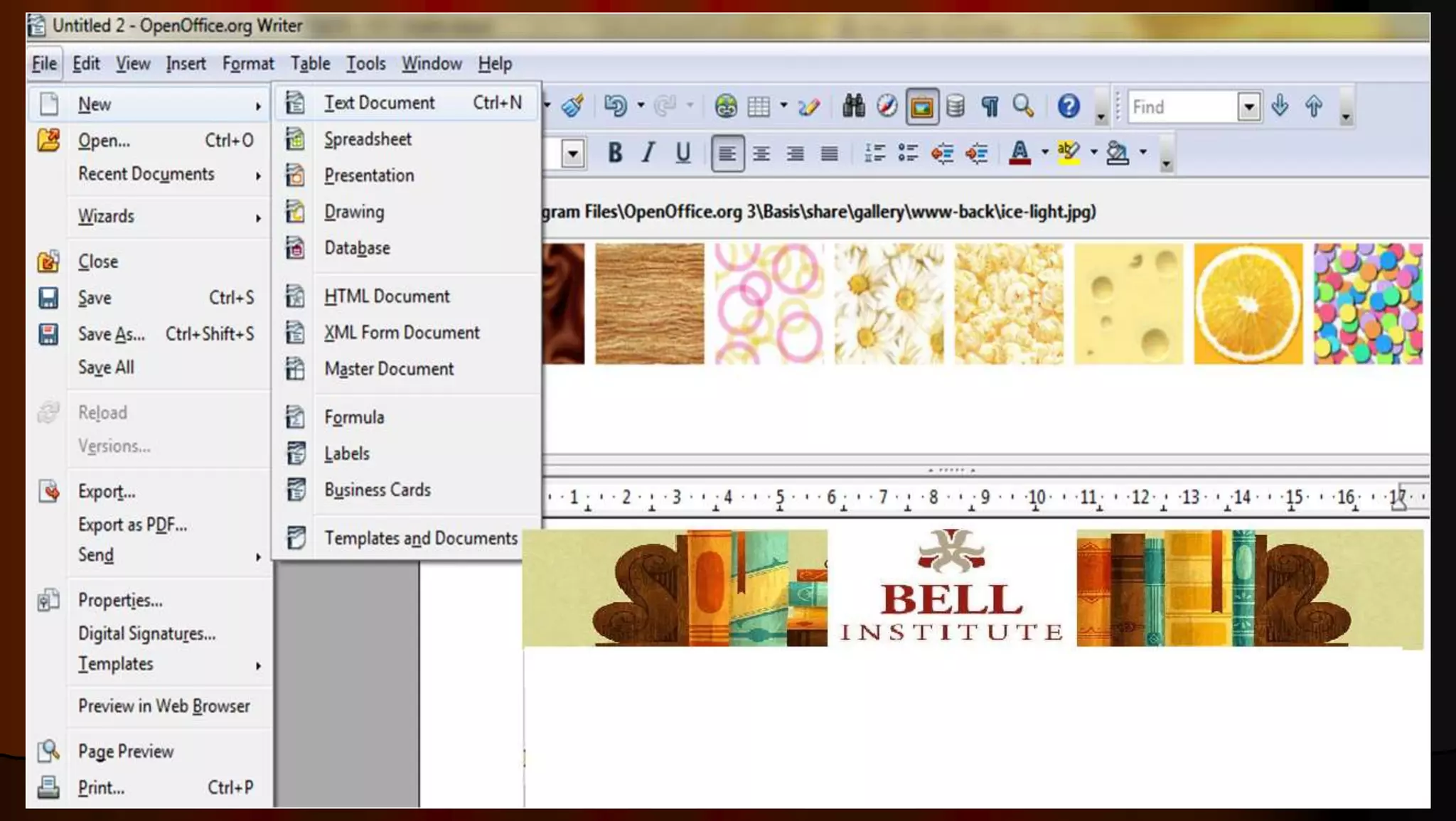The width and height of the screenshot is (1456, 821).
Task: Select the orange slice gallery thumbnail
Action: click(x=1248, y=304)
